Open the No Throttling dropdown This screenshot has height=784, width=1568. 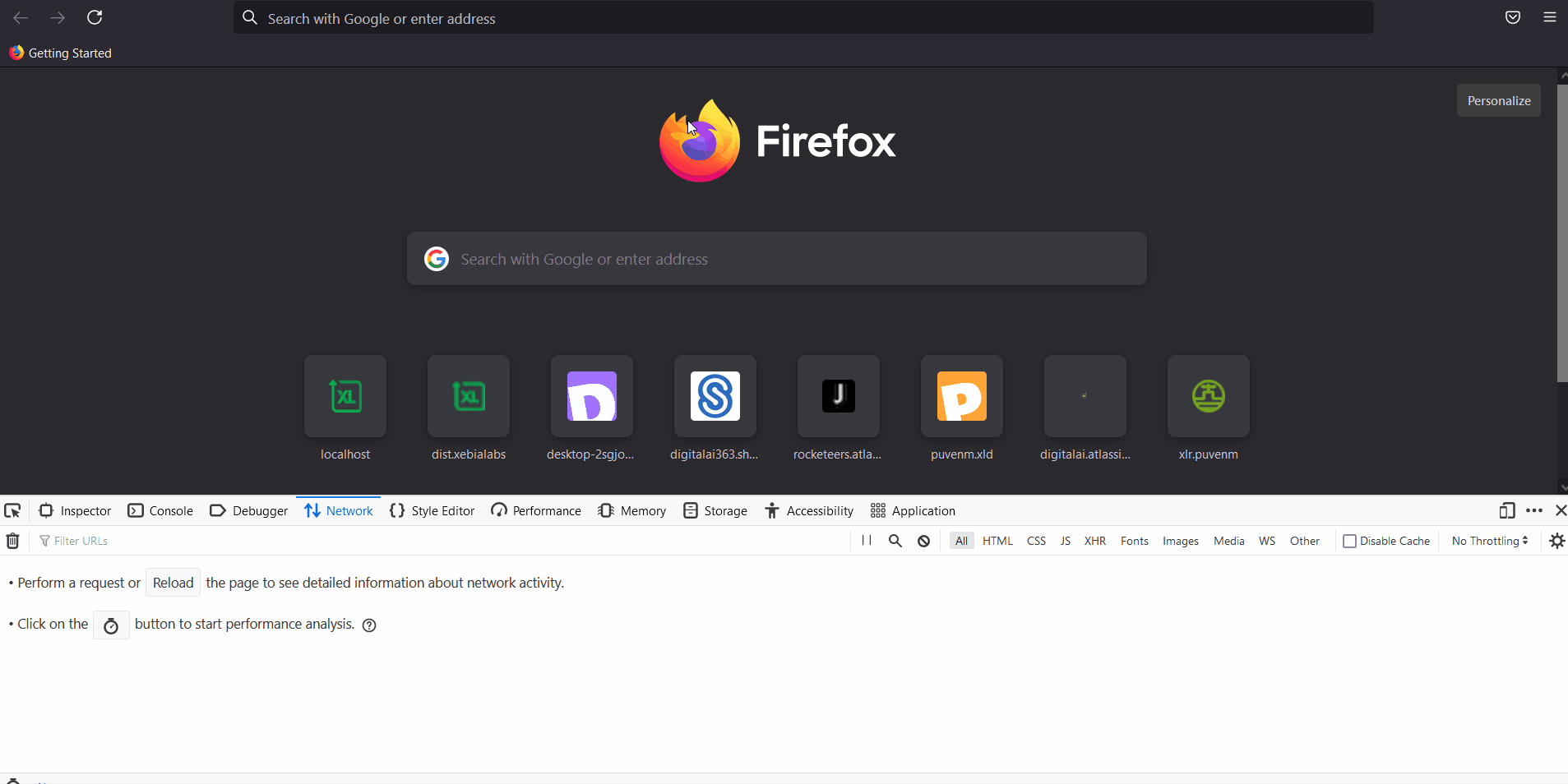click(1490, 541)
